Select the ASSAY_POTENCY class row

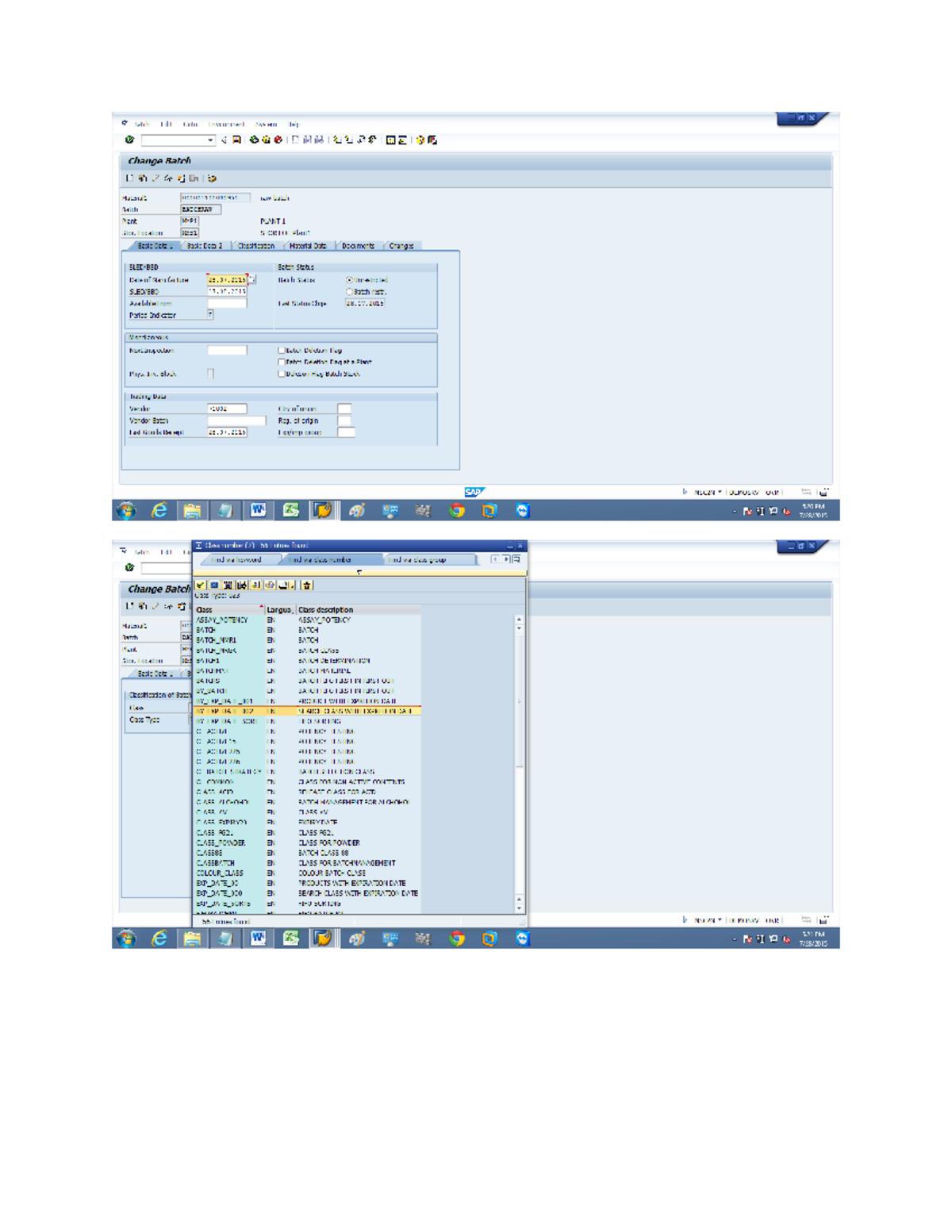308,620
